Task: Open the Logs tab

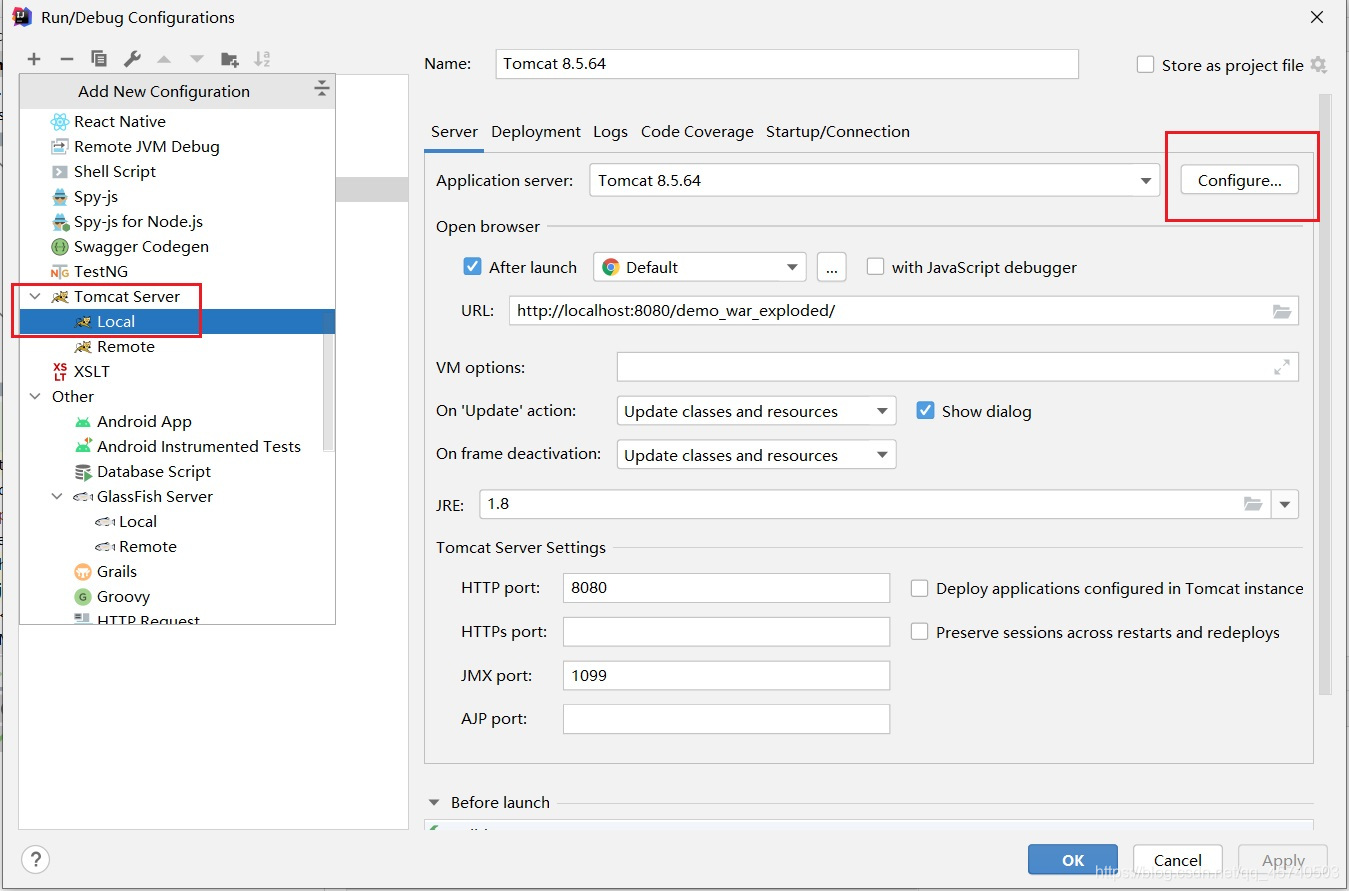Action: click(x=610, y=132)
